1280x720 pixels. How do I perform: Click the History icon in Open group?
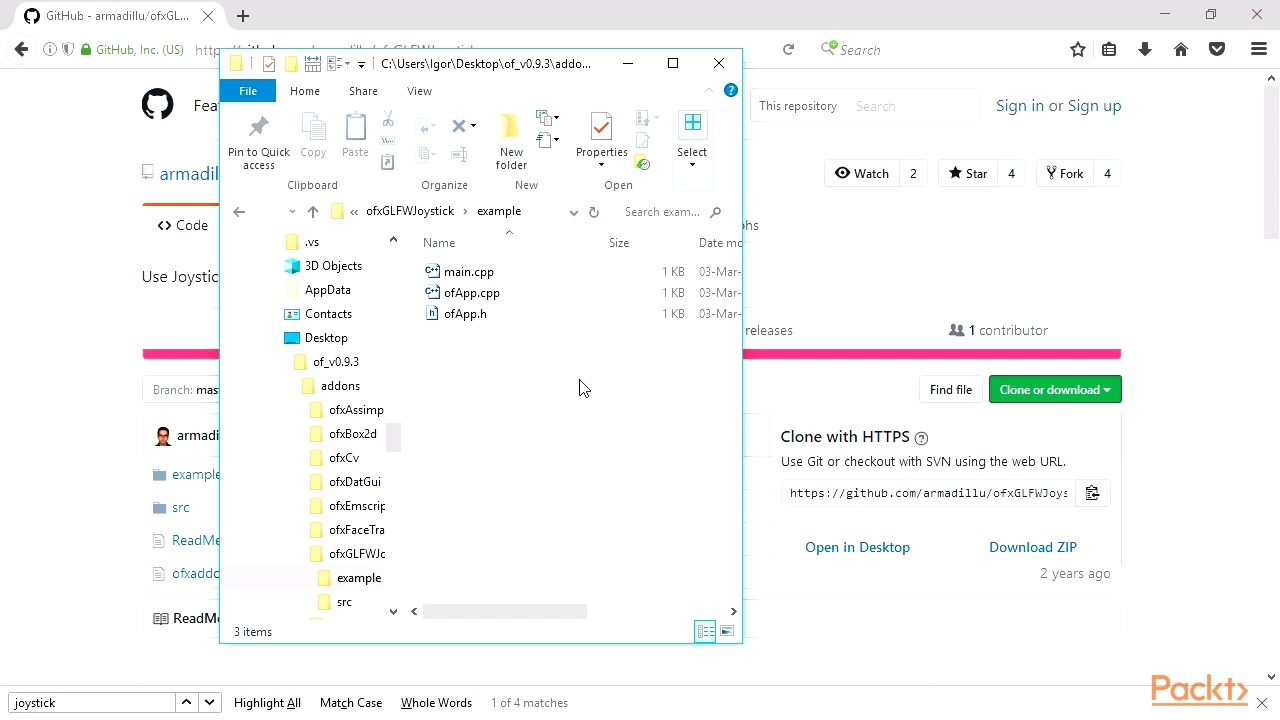click(x=643, y=163)
